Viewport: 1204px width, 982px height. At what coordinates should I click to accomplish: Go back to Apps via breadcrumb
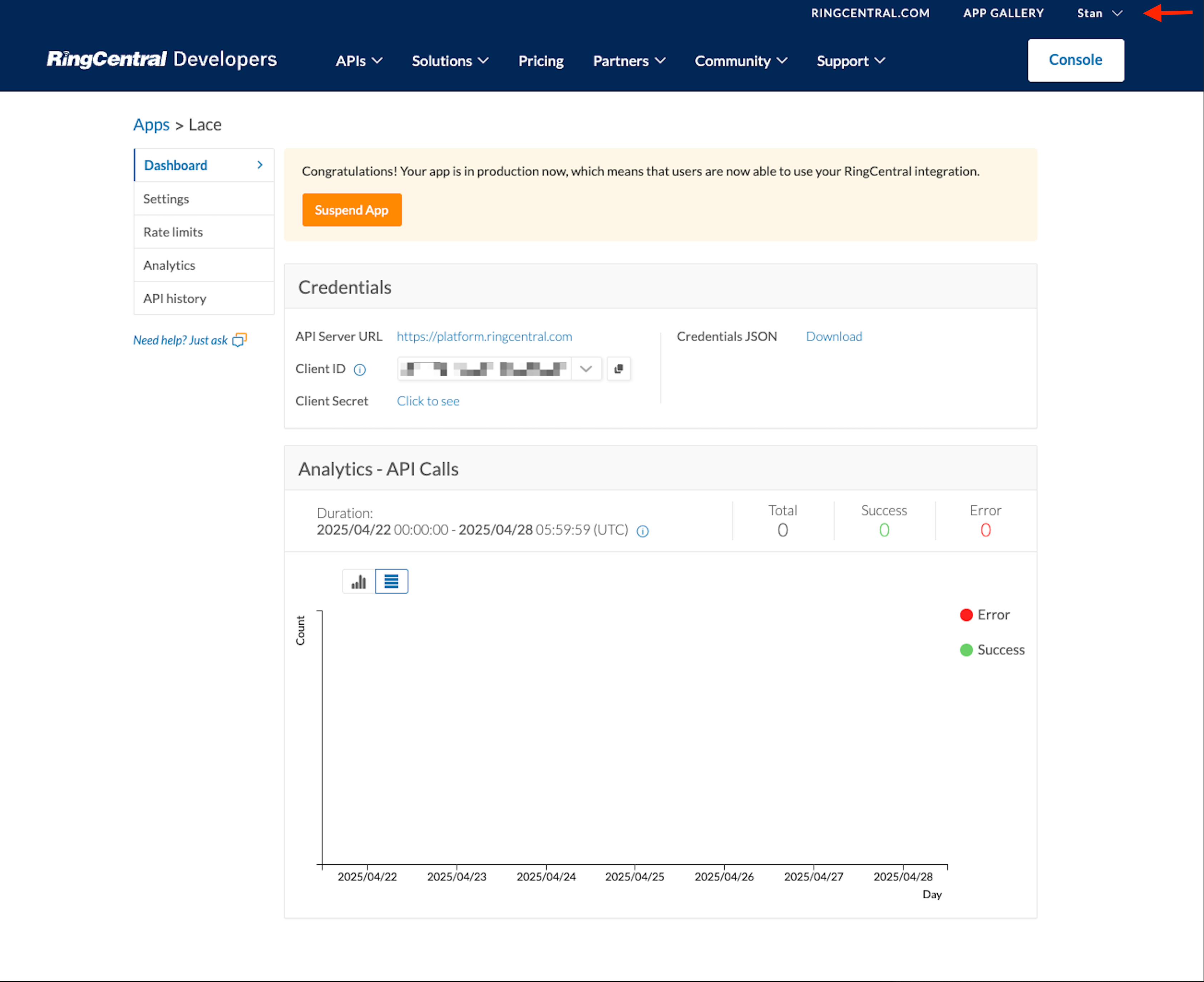(151, 125)
